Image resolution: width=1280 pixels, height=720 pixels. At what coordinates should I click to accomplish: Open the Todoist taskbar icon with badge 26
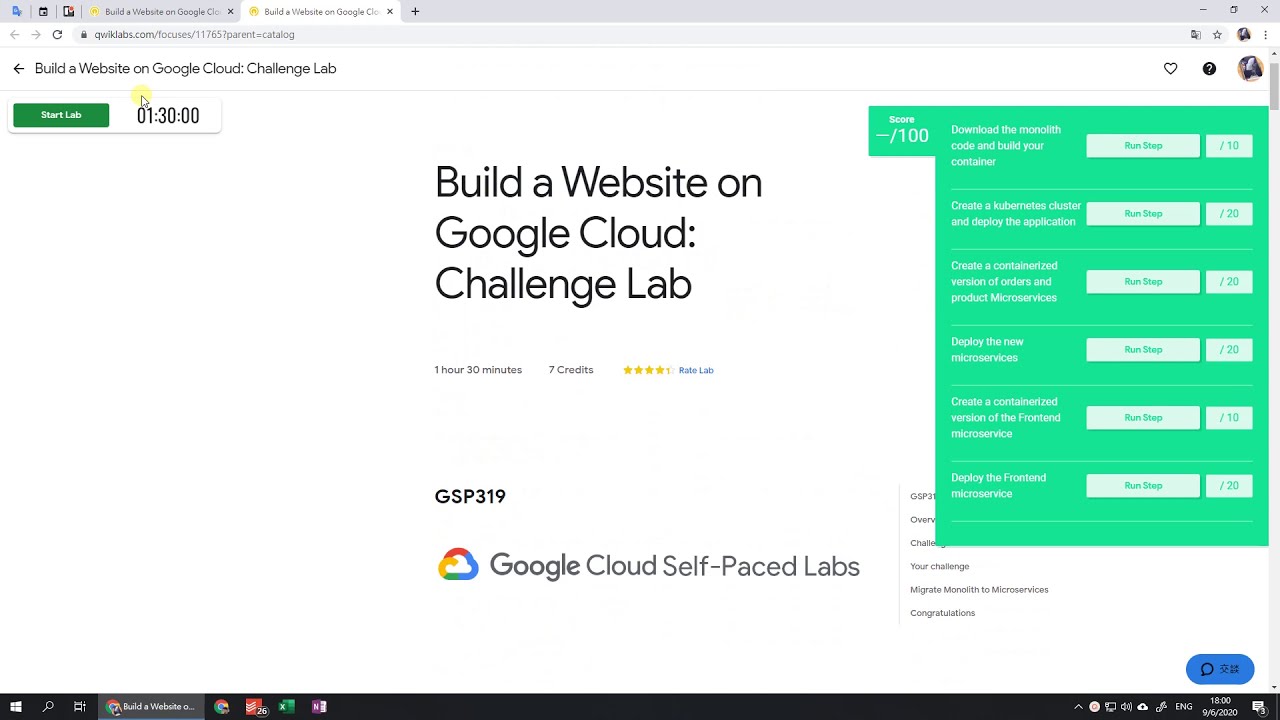tap(255, 707)
